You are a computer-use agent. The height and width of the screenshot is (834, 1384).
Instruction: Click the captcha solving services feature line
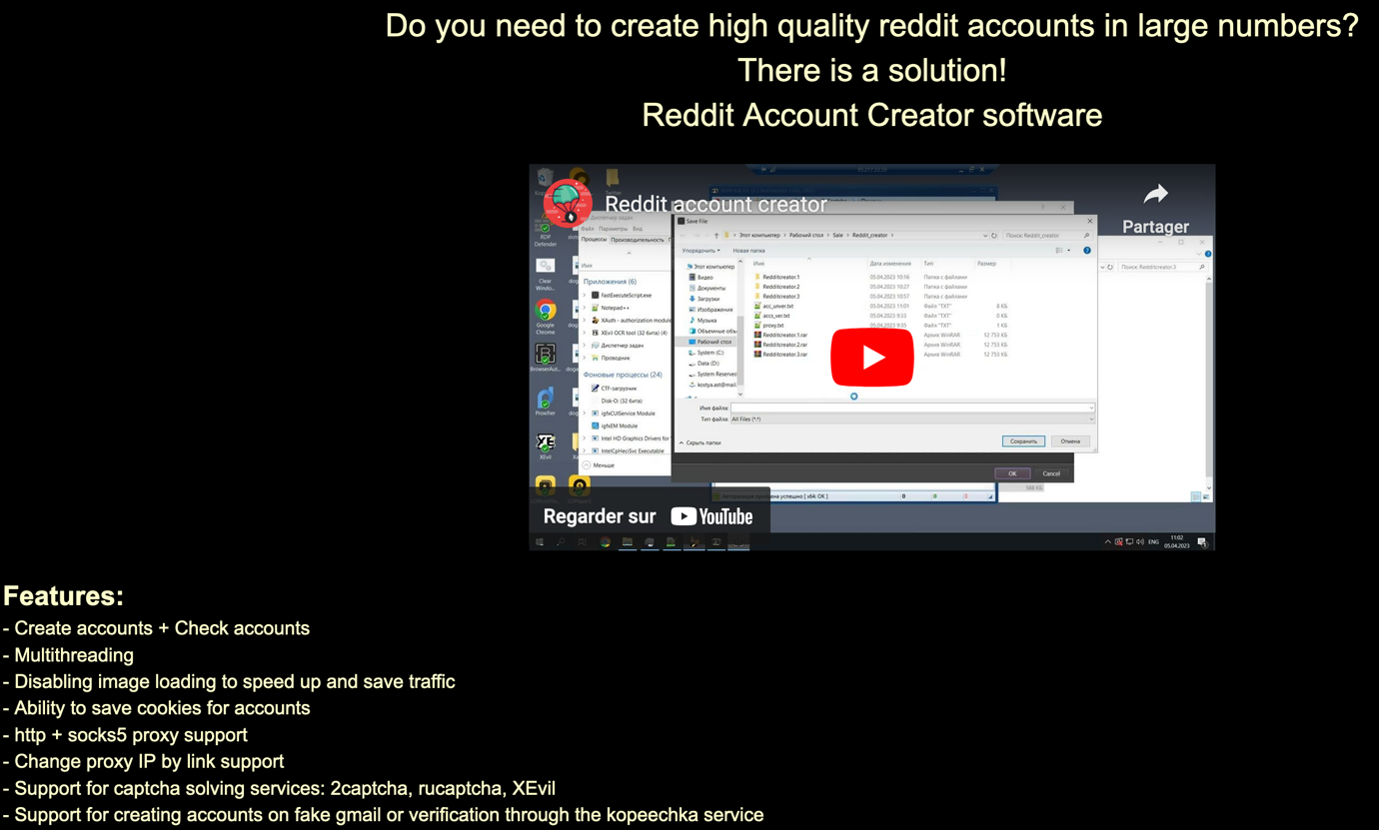tap(280, 788)
